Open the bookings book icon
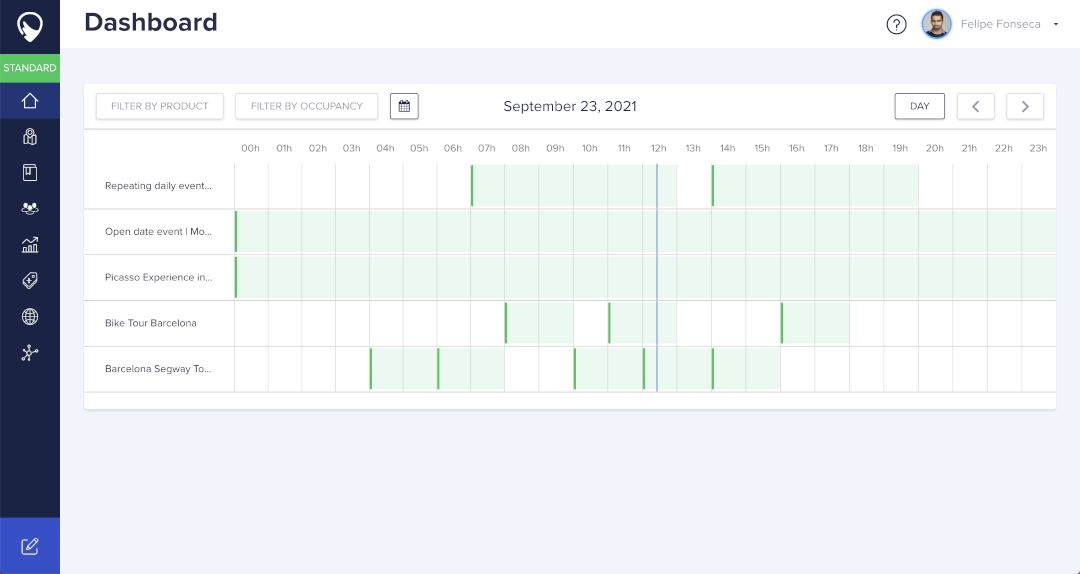1080x574 pixels. point(30,172)
